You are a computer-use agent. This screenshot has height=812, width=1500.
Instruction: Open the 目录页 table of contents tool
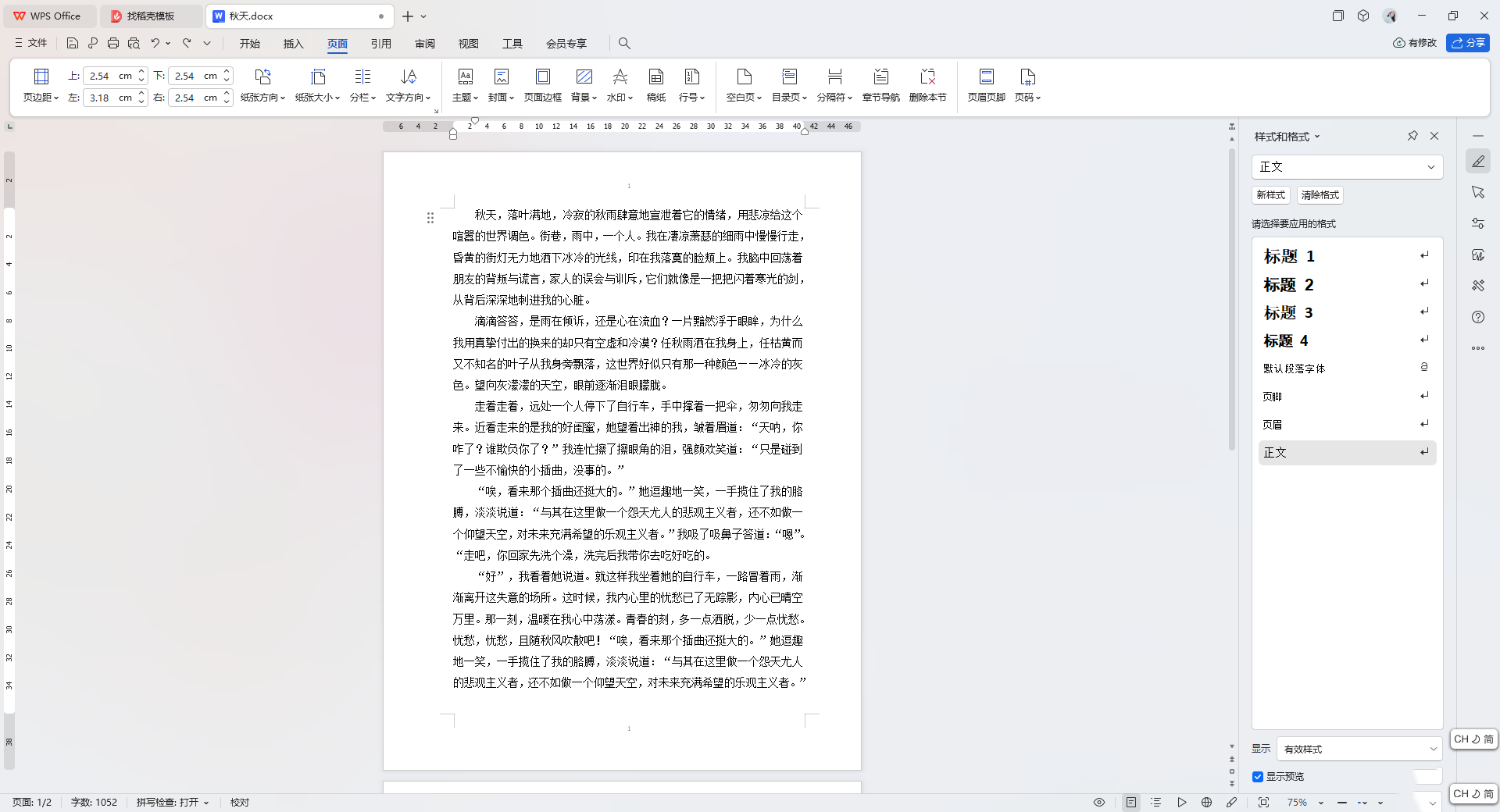[789, 85]
